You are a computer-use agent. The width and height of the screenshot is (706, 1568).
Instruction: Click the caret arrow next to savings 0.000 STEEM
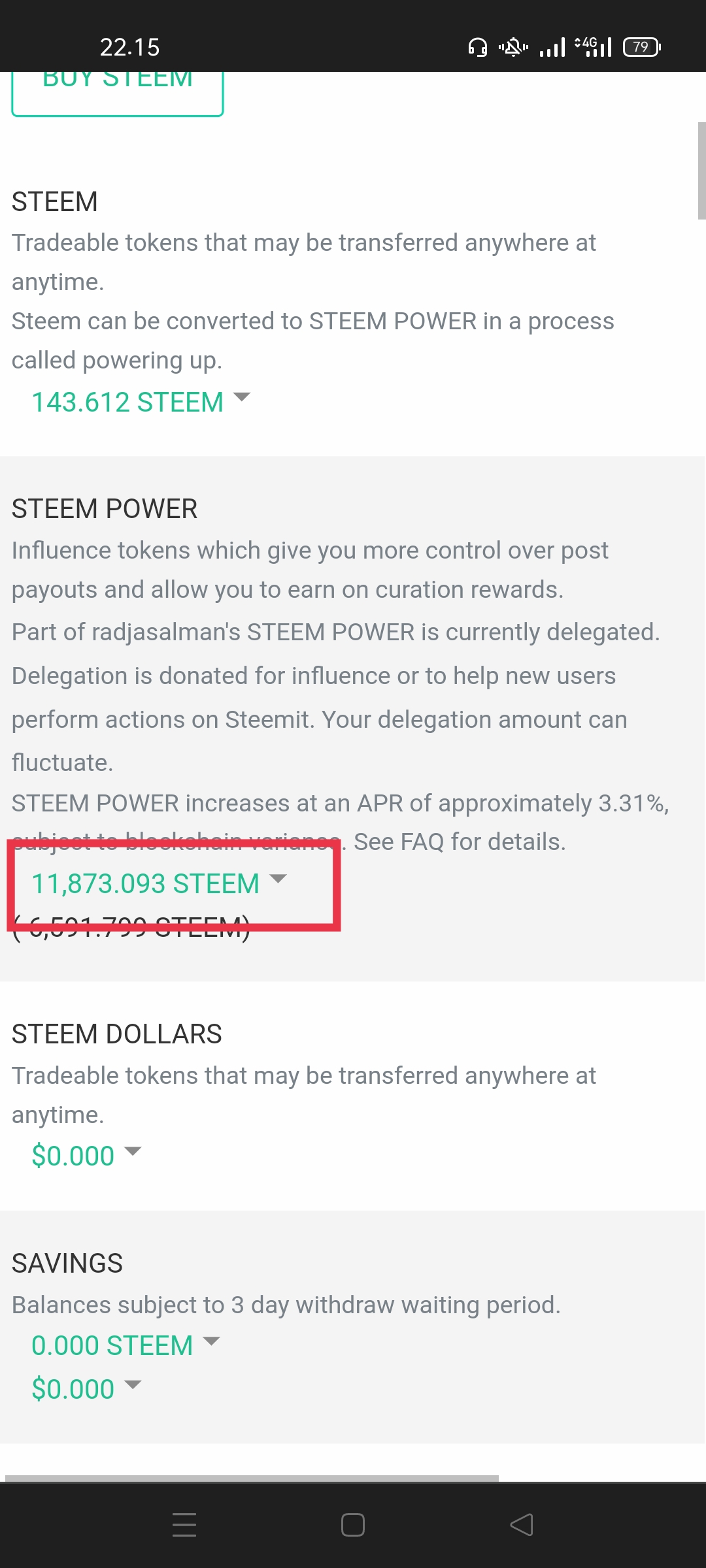pos(211,1341)
